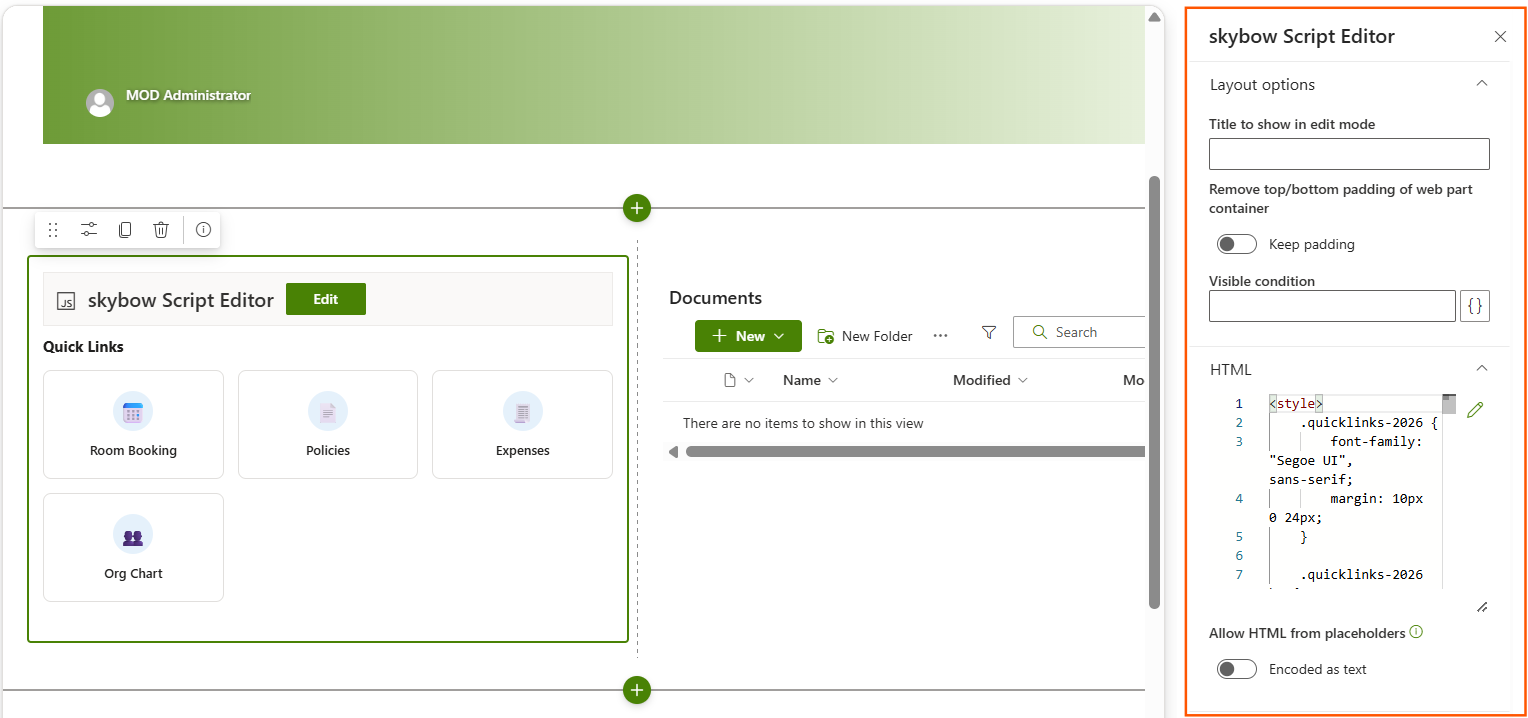Add a section with the upper plus icon
1528x718 pixels.
pos(637,208)
